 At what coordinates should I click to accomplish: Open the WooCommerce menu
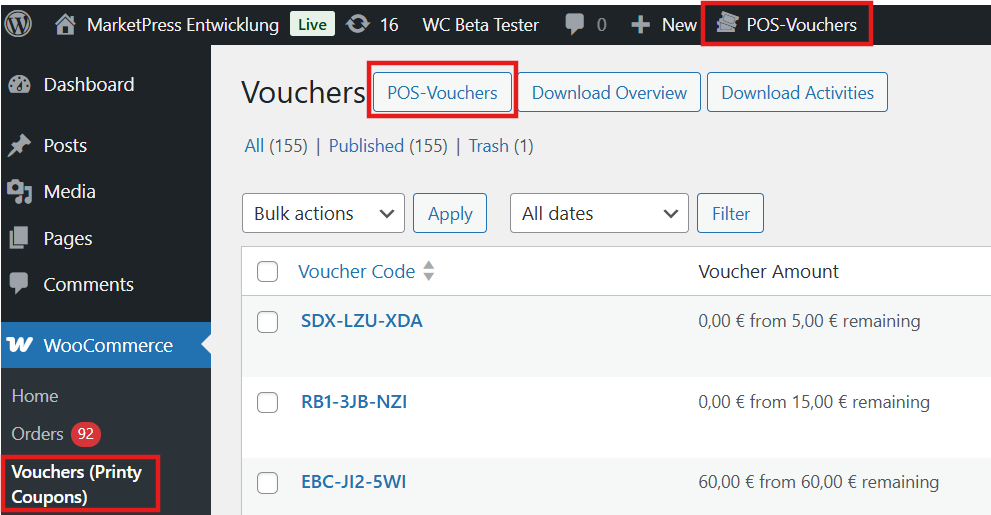pos(108,345)
